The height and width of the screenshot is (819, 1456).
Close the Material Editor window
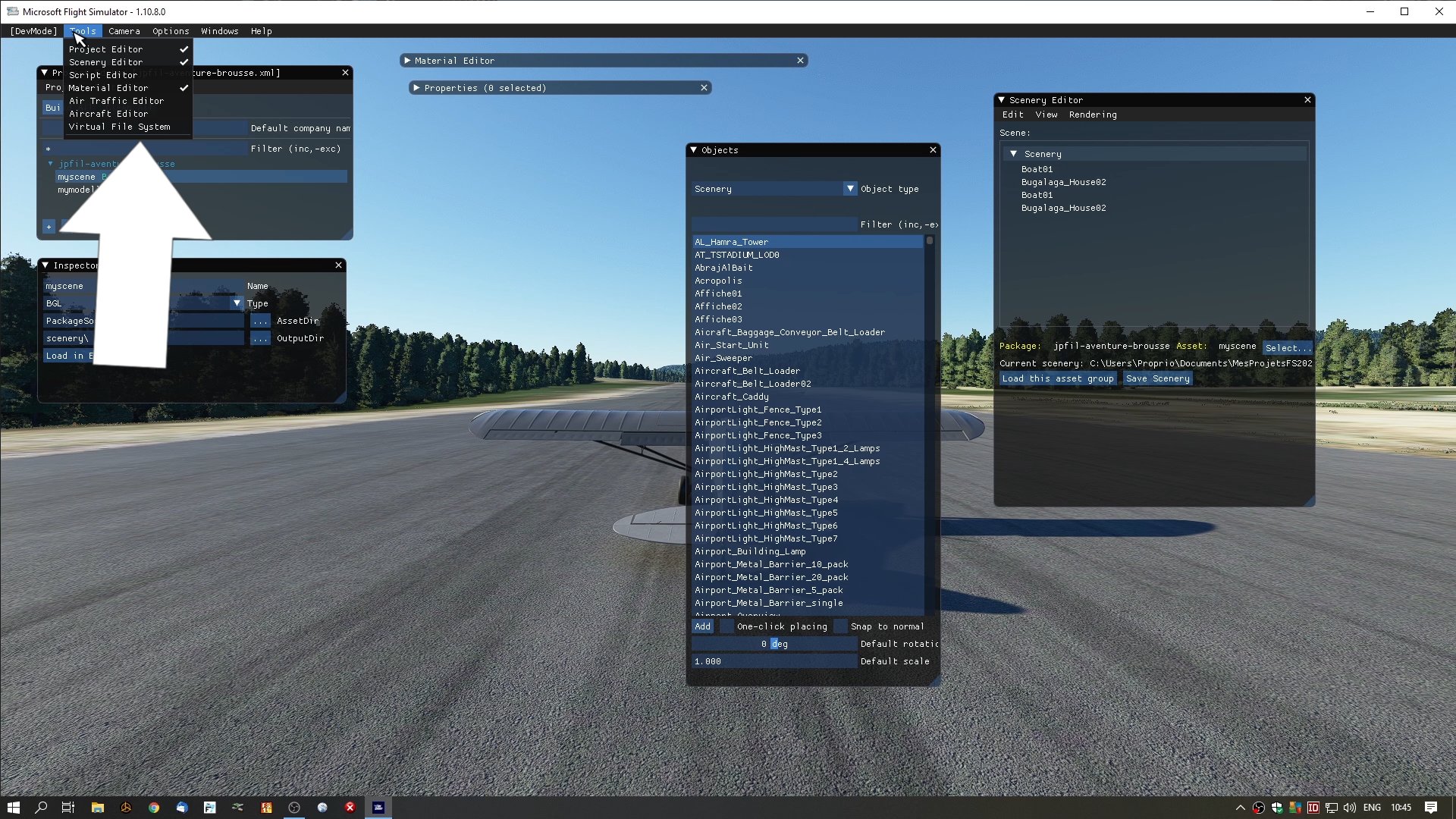click(x=800, y=61)
